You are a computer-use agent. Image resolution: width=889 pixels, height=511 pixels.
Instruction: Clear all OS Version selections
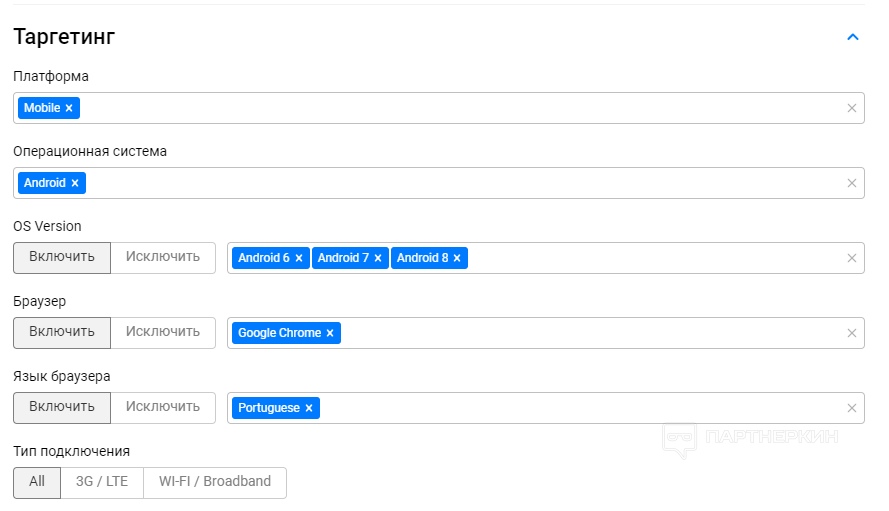[852, 258]
